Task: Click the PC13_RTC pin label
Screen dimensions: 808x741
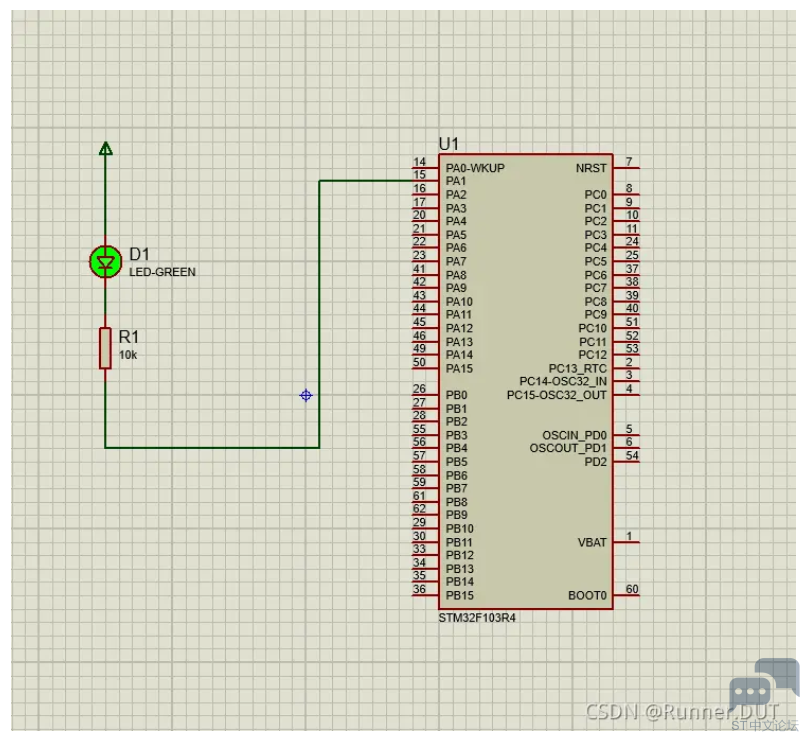Action: (578, 368)
